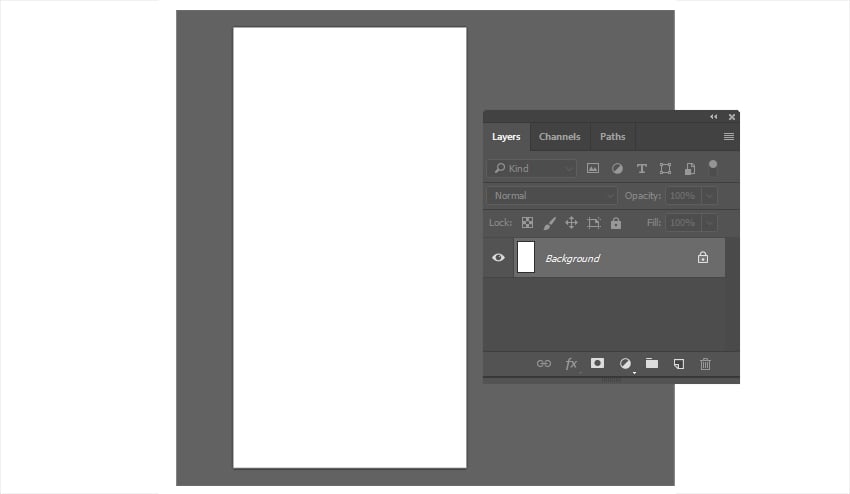This screenshot has height=494, width=850.
Task: Prevent auto-nesting into artboards lock
Action: [x=594, y=223]
